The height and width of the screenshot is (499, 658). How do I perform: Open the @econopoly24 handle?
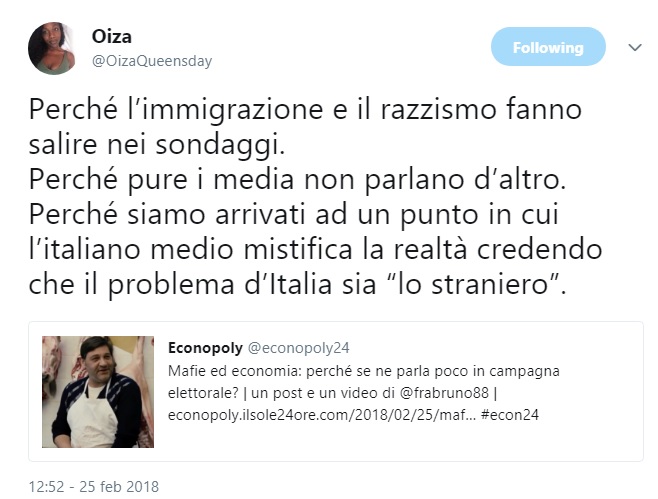tap(299, 348)
